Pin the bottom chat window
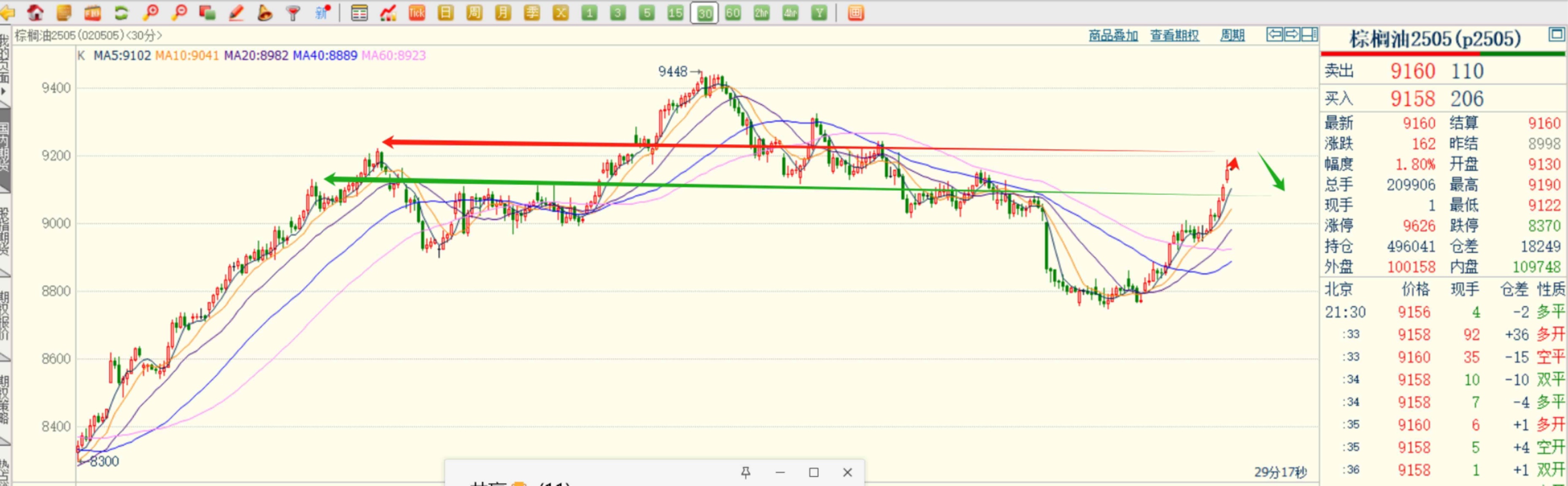Image resolution: width=1568 pixels, height=486 pixels. [746, 472]
